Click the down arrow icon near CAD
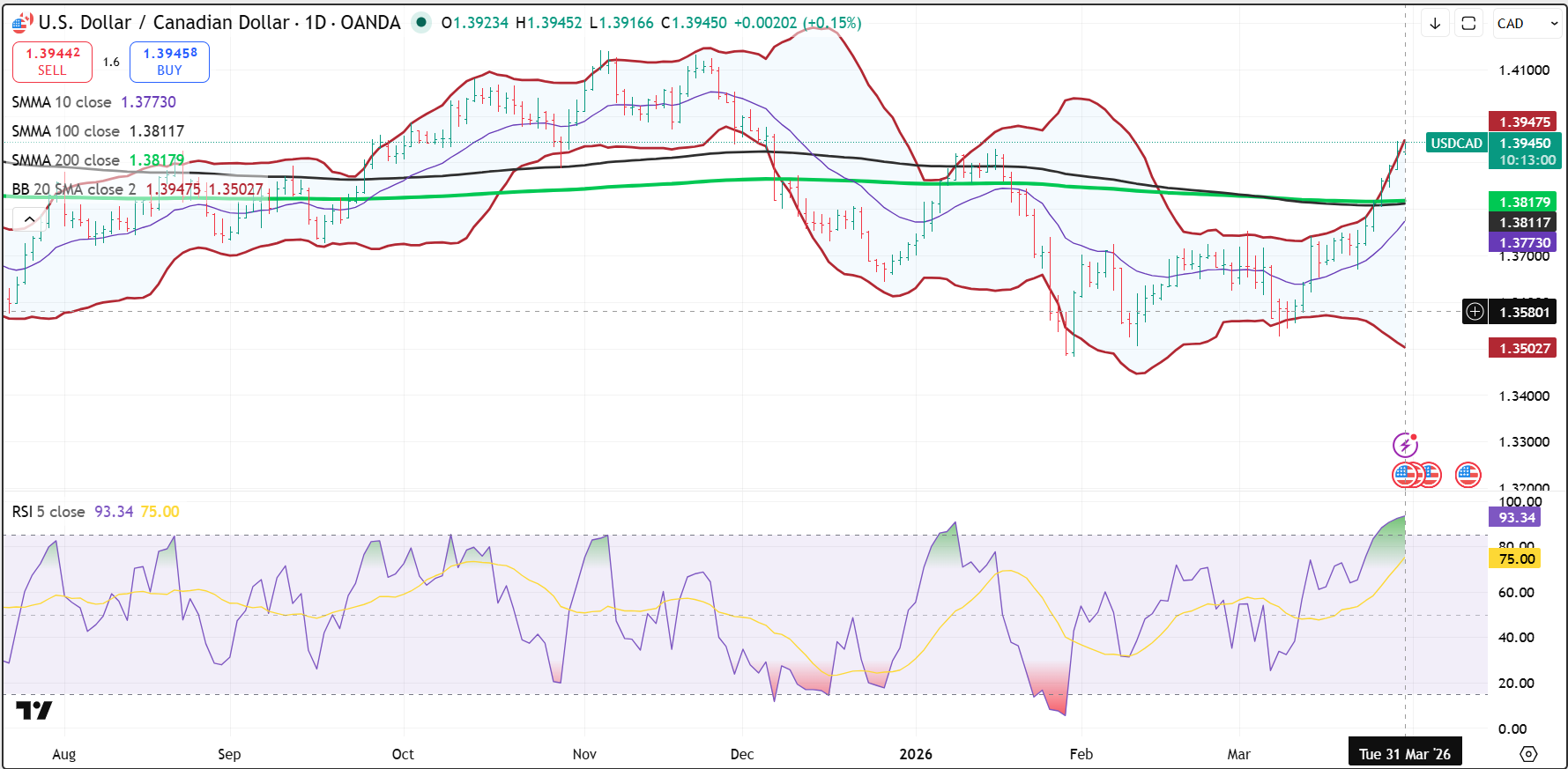This screenshot has width=1568, height=769. [x=1435, y=24]
